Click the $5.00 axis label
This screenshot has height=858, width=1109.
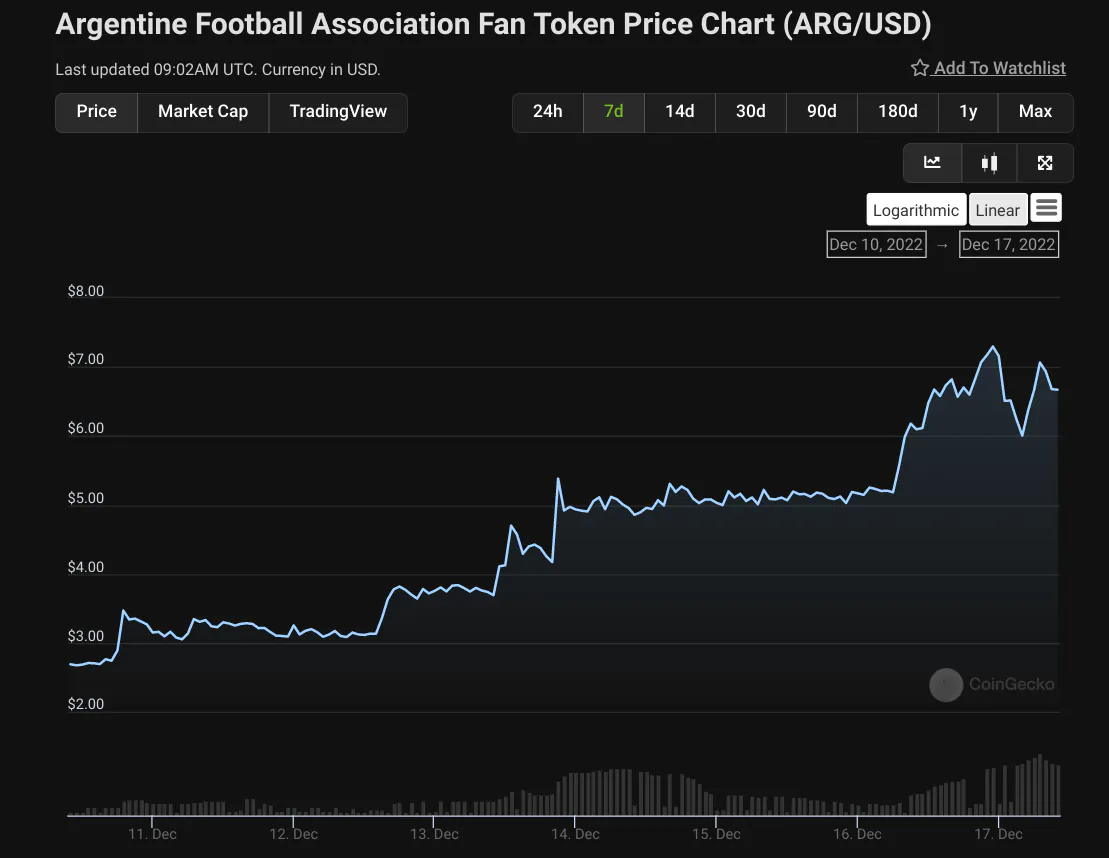(x=86, y=499)
